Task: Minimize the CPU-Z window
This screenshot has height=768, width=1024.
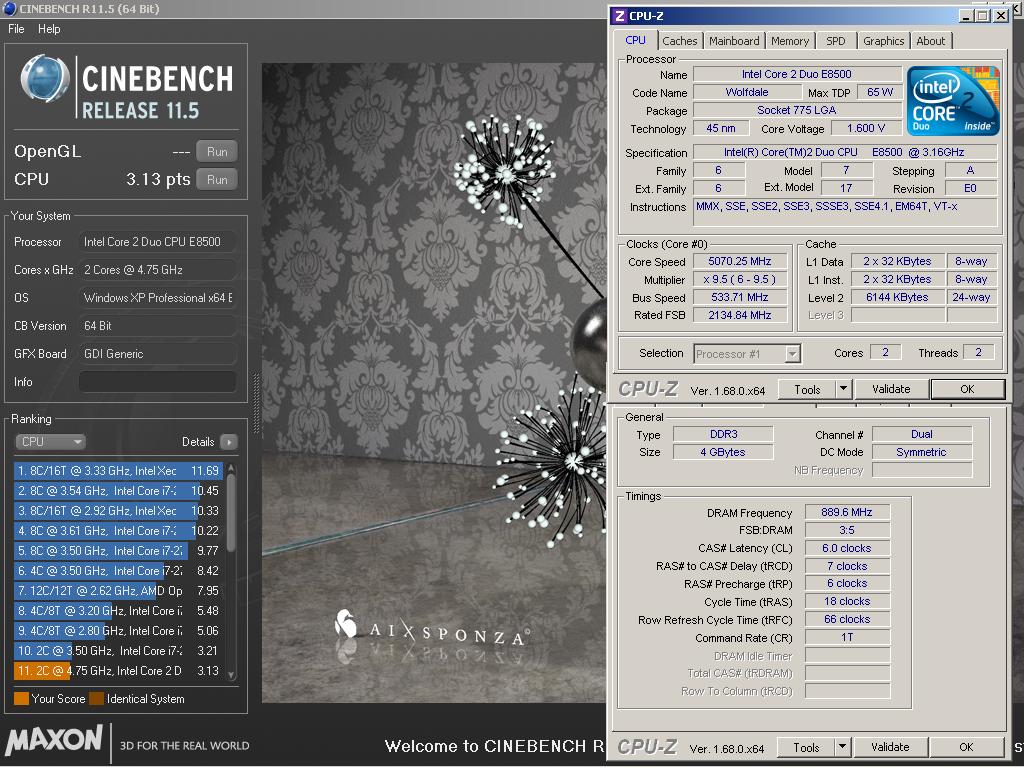Action: tap(967, 16)
